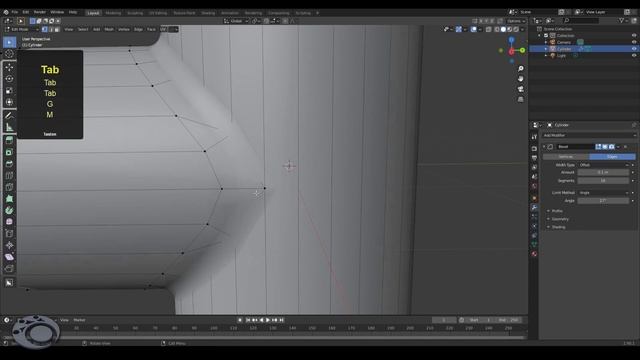Select the Shear tool
Image resolution: width=640 pixels, height=360 pixels.
point(9,257)
